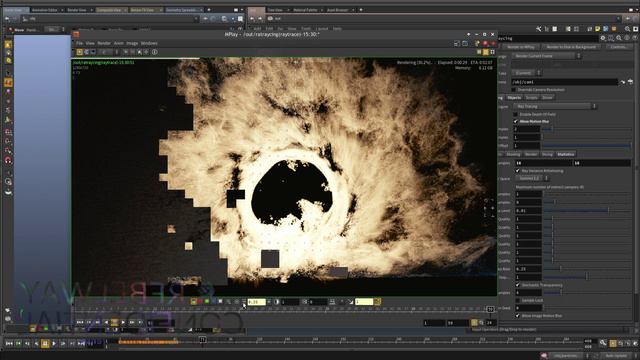The height and width of the screenshot is (360, 640).
Task: Open the Gamma 2.2 color space dropdown
Action: pyautogui.click(x=532, y=178)
